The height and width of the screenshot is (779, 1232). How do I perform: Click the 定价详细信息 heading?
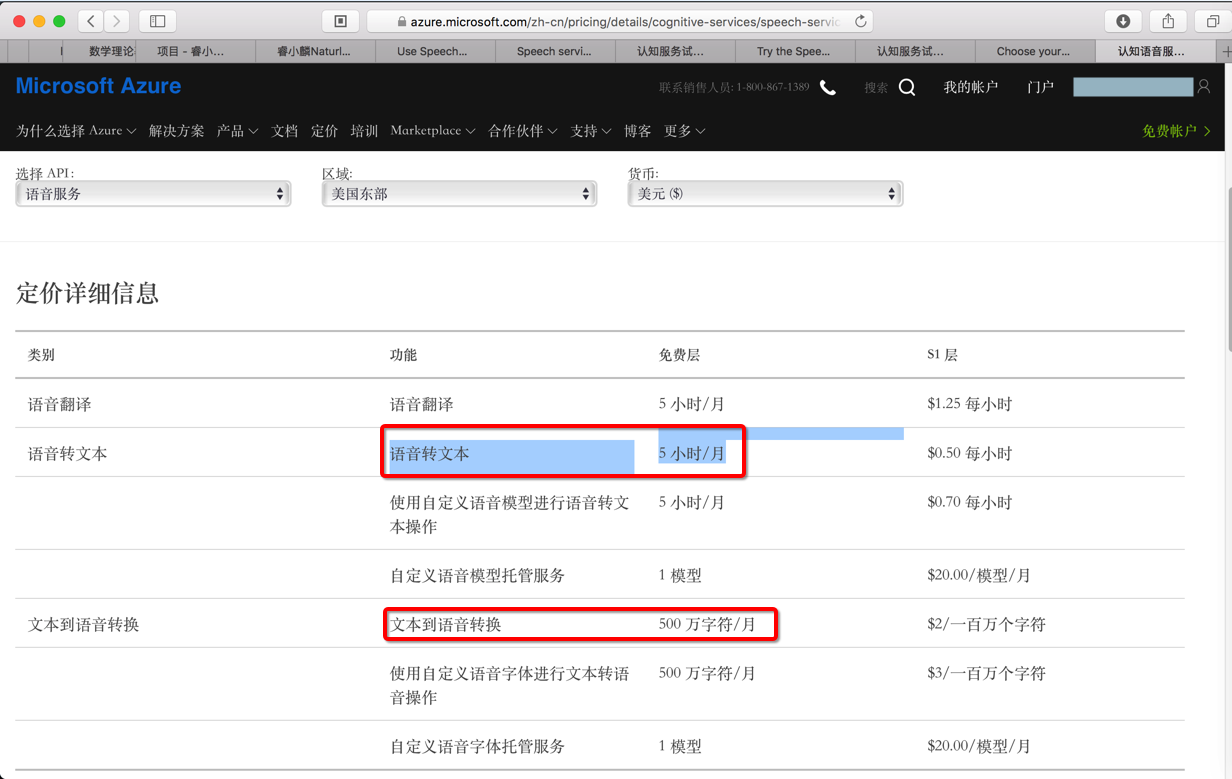(x=88, y=293)
